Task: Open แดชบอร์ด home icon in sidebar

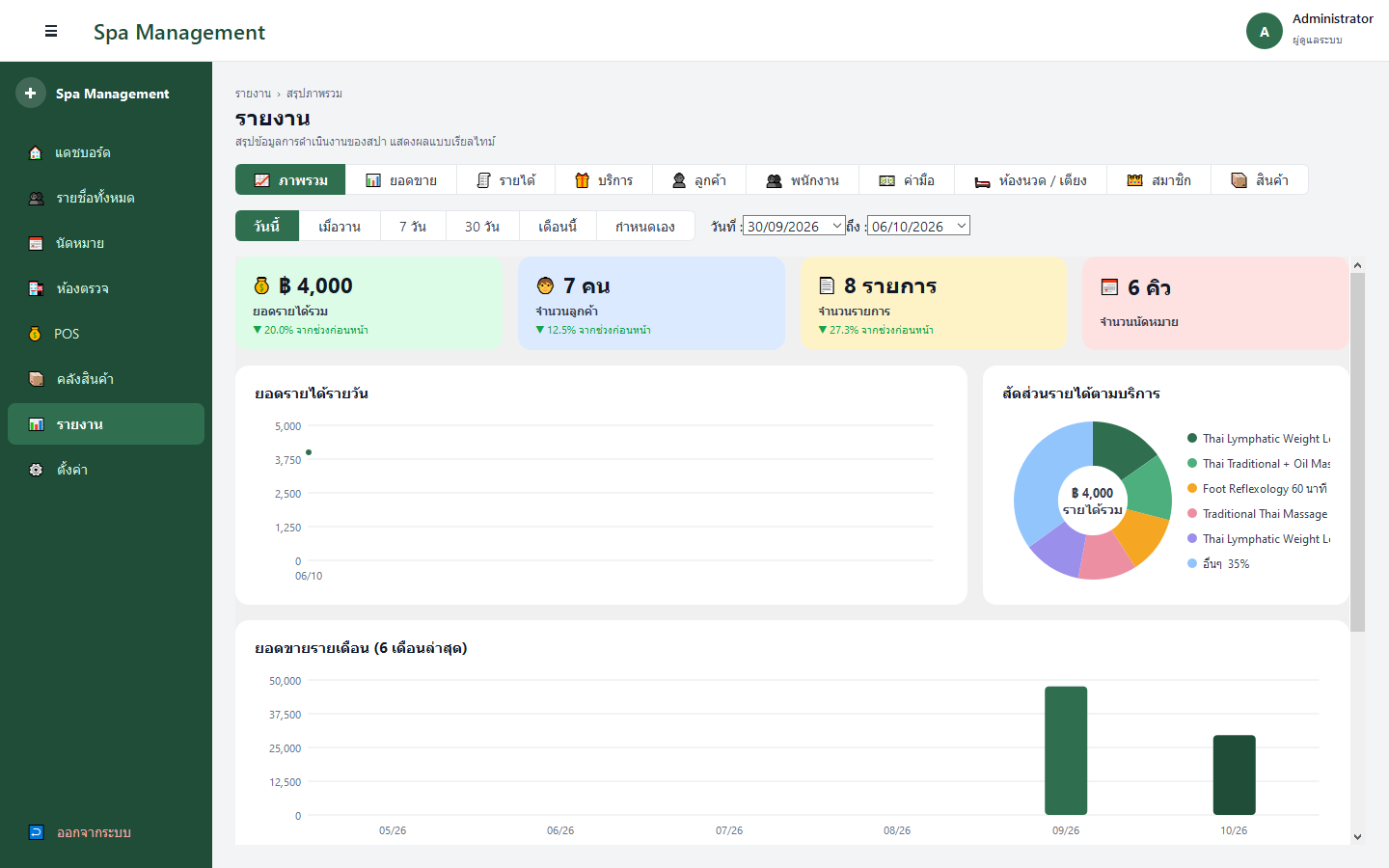Action: tap(36, 152)
